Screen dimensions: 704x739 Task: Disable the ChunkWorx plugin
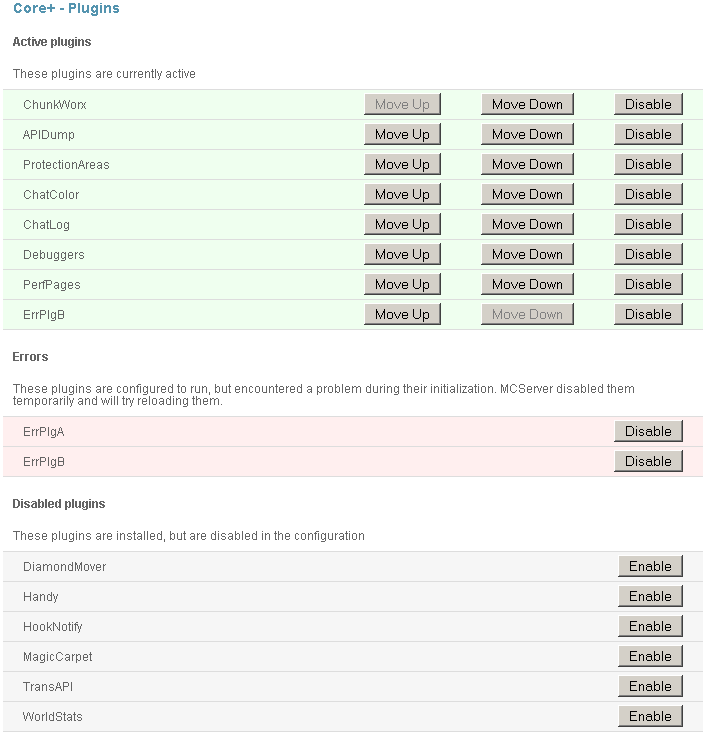pos(648,104)
